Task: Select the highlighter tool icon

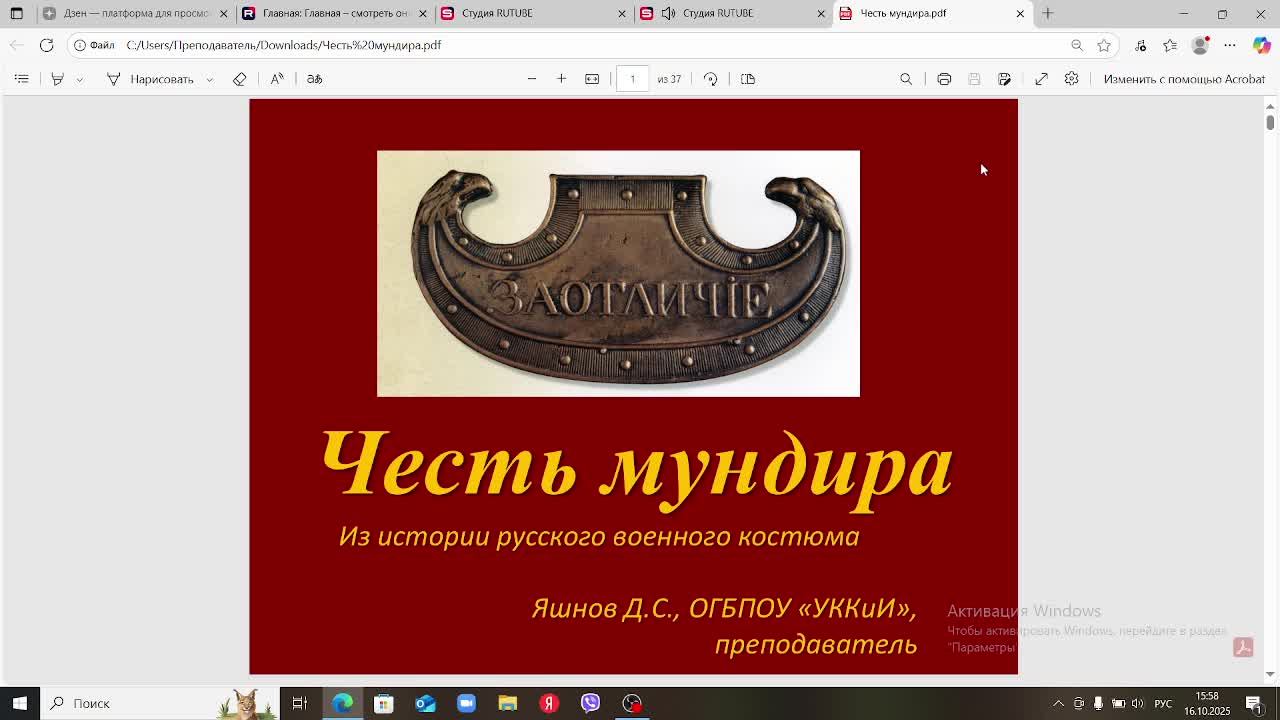Action: click(57, 79)
